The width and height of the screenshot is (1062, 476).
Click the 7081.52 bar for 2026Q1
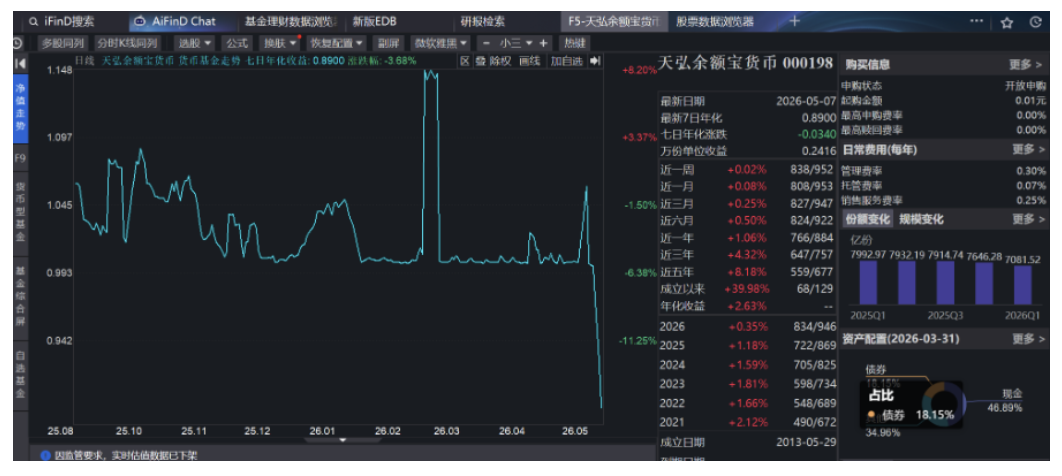pyautogui.click(x=1023, y=286)
